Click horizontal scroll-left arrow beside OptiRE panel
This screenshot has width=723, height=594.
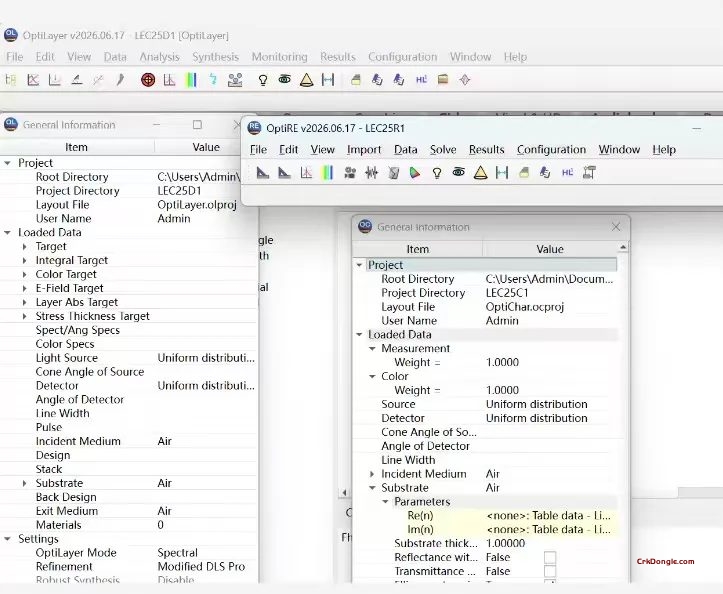tap(344, 493)
